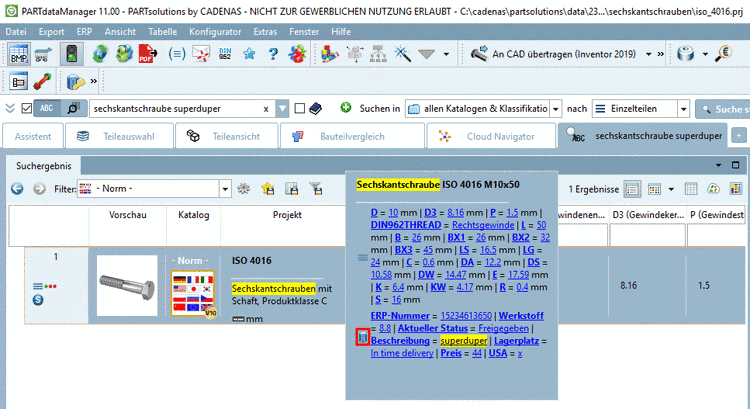Switch to the Bauteilvergleich tab
The height and width of the screenshot is (409, 750).
point(352,136)
